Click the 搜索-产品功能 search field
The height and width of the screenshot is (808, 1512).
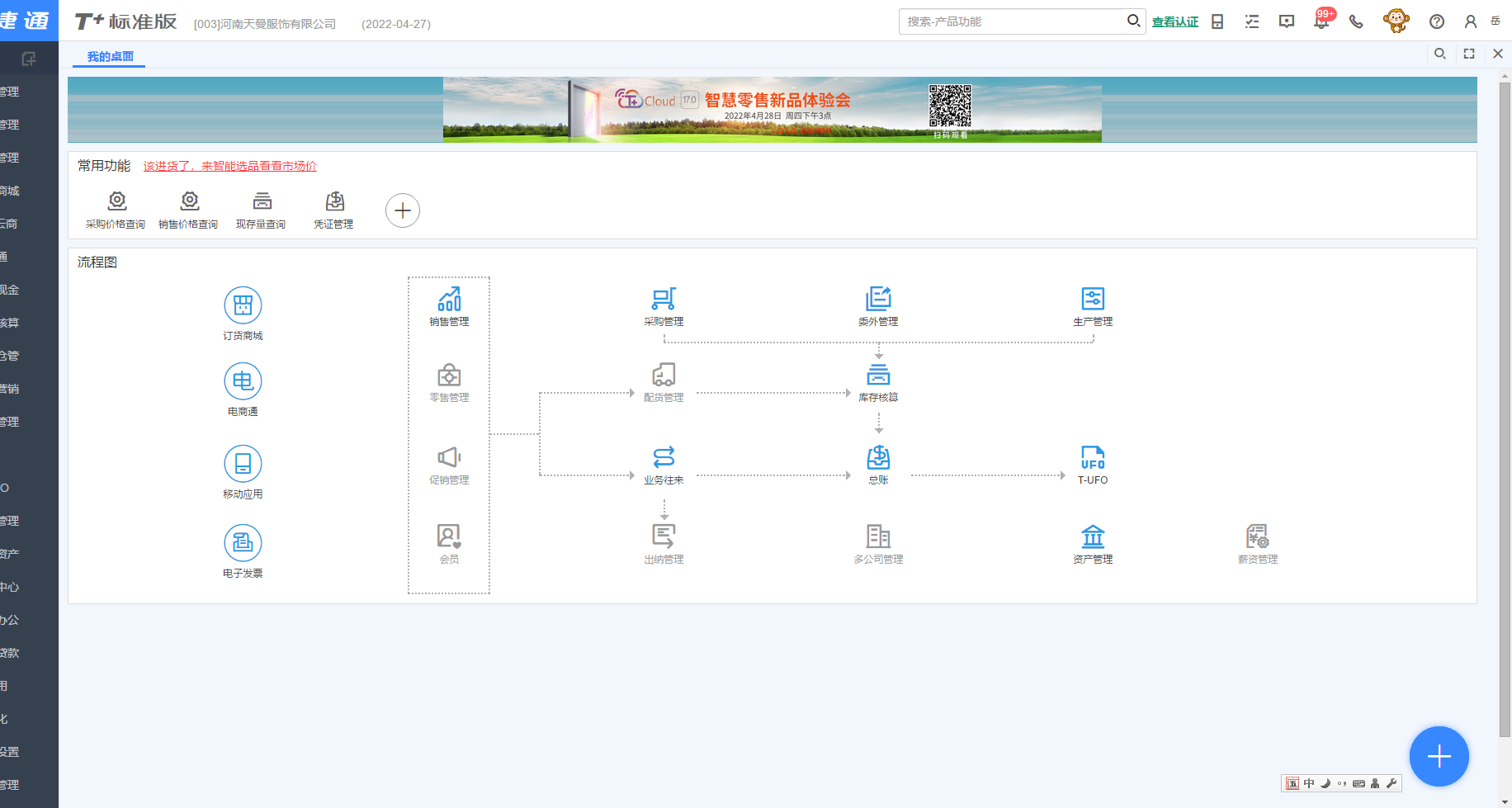tap(1013, 21)
